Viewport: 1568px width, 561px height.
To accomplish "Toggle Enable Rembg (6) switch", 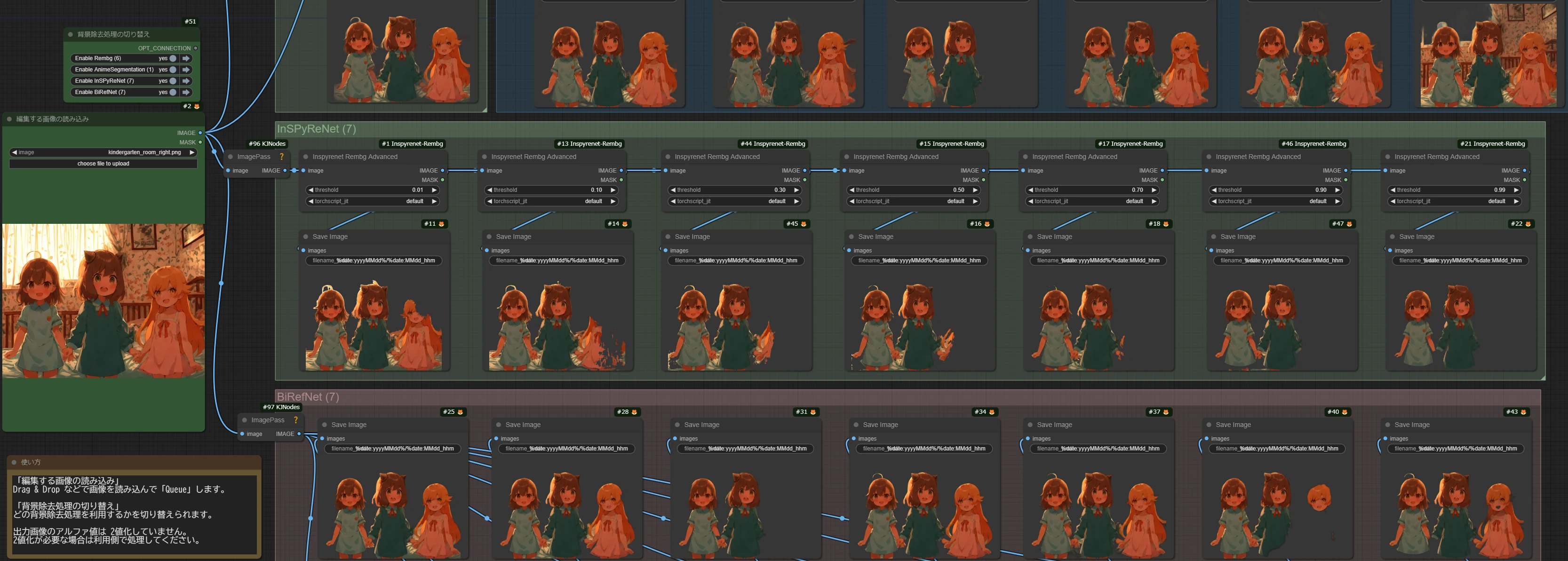I will [173, 58].
